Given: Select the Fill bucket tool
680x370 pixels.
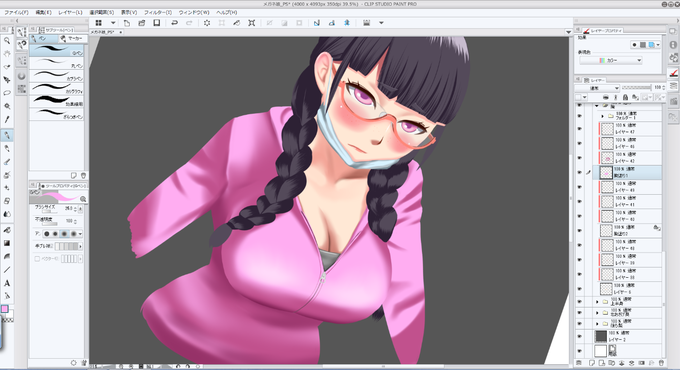Looking at the screenshot, I should [x=7, y=230].
